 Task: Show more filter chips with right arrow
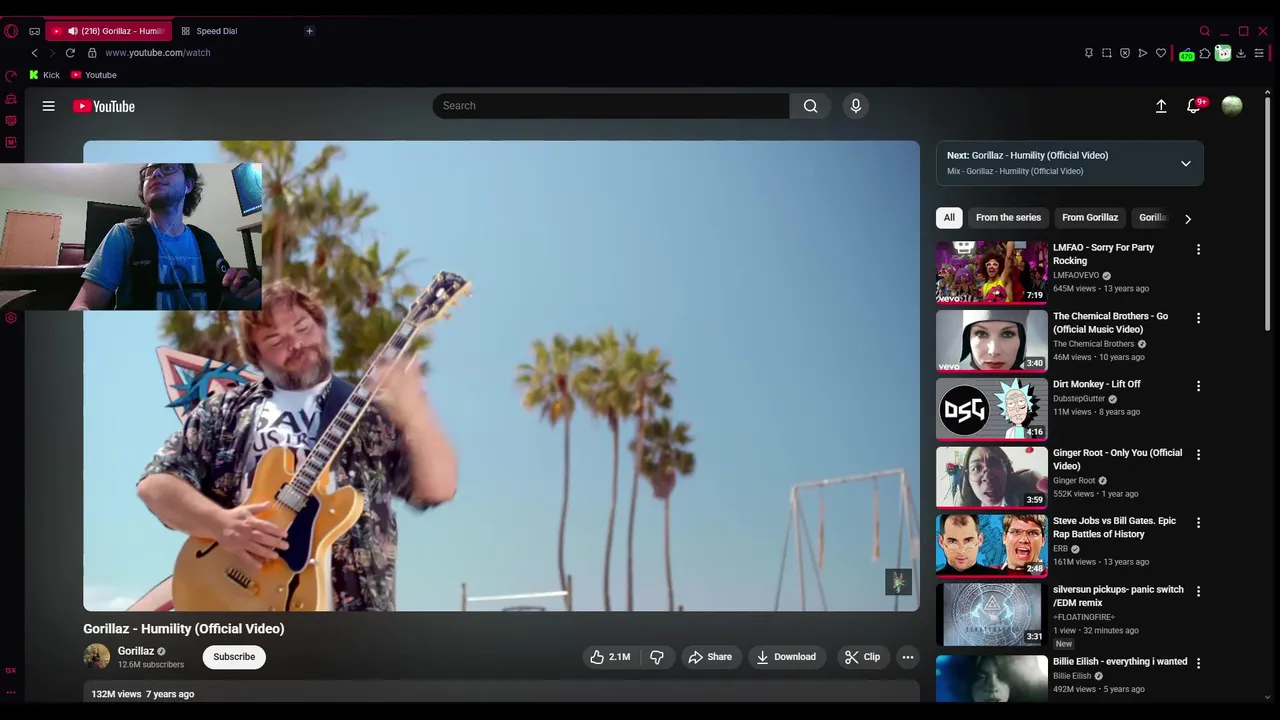click(x=1188, y=218)
